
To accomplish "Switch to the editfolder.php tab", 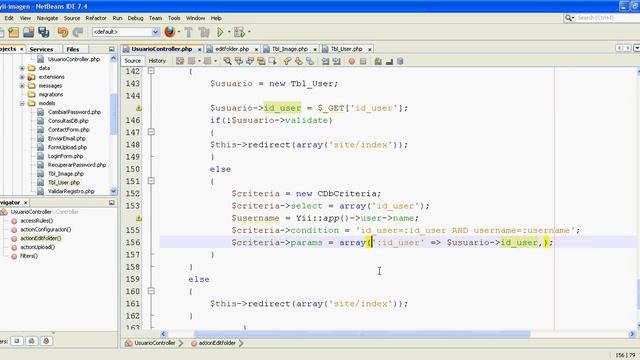I will pos(232,49).
